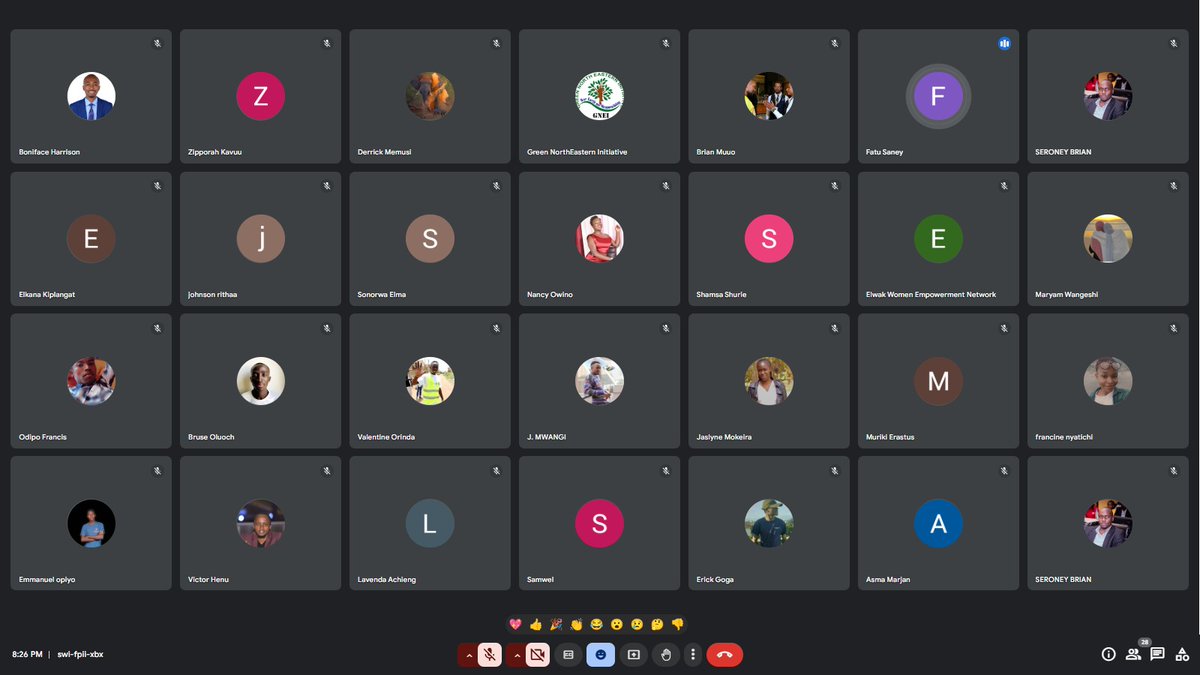
Task: Click the blue A avatar of Asma Marjan
Action: point(938,524)
